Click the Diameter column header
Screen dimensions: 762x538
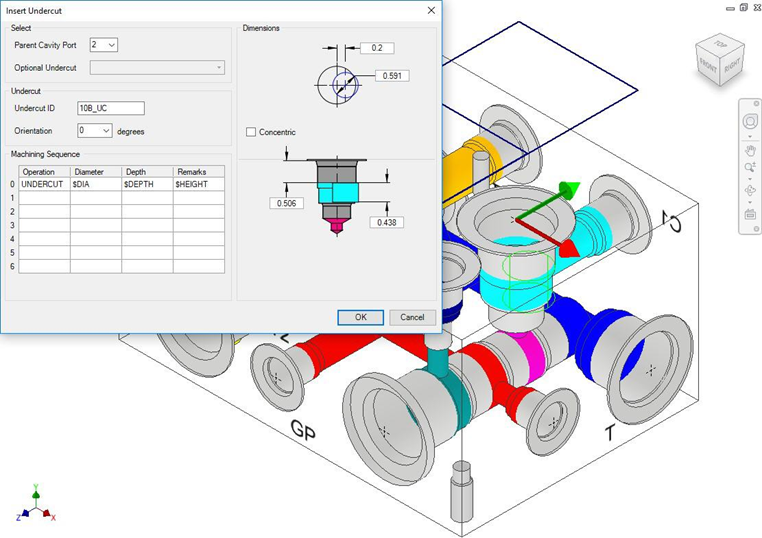(x=95, y=172)
